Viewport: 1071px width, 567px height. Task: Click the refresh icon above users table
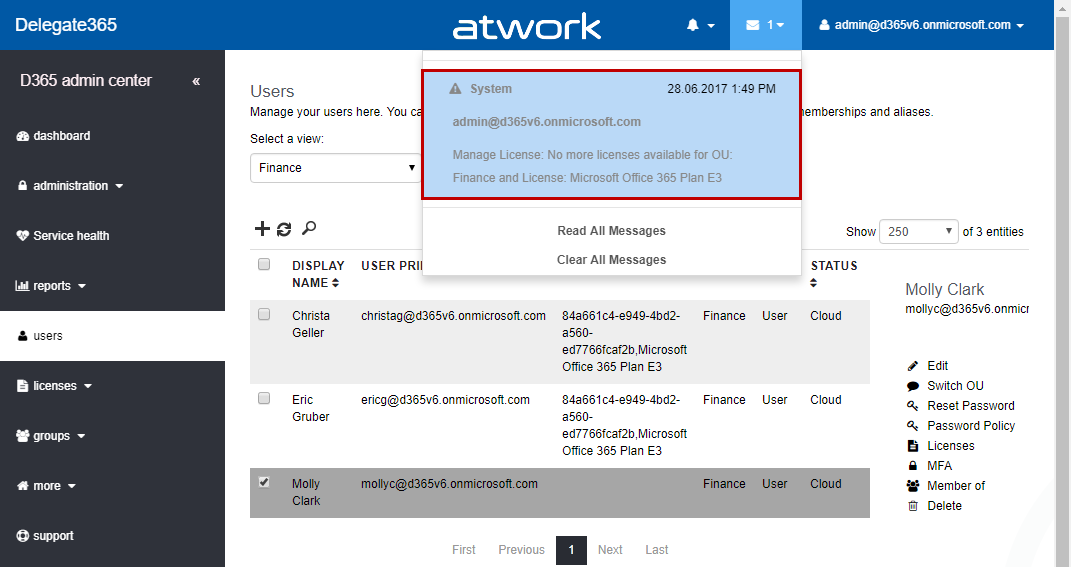(x=285, y=229)
